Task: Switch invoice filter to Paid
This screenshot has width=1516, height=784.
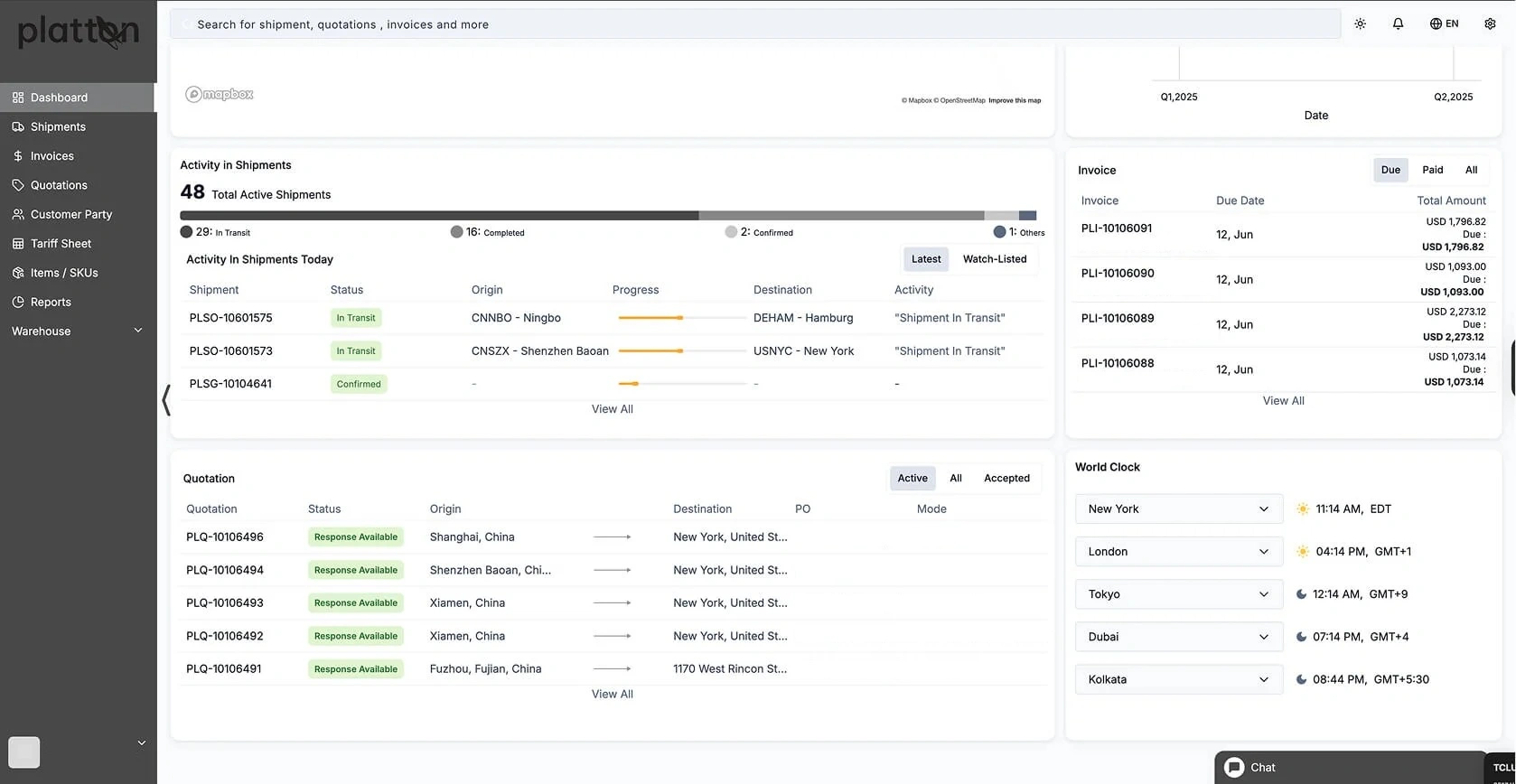Action: [1432, 170]
